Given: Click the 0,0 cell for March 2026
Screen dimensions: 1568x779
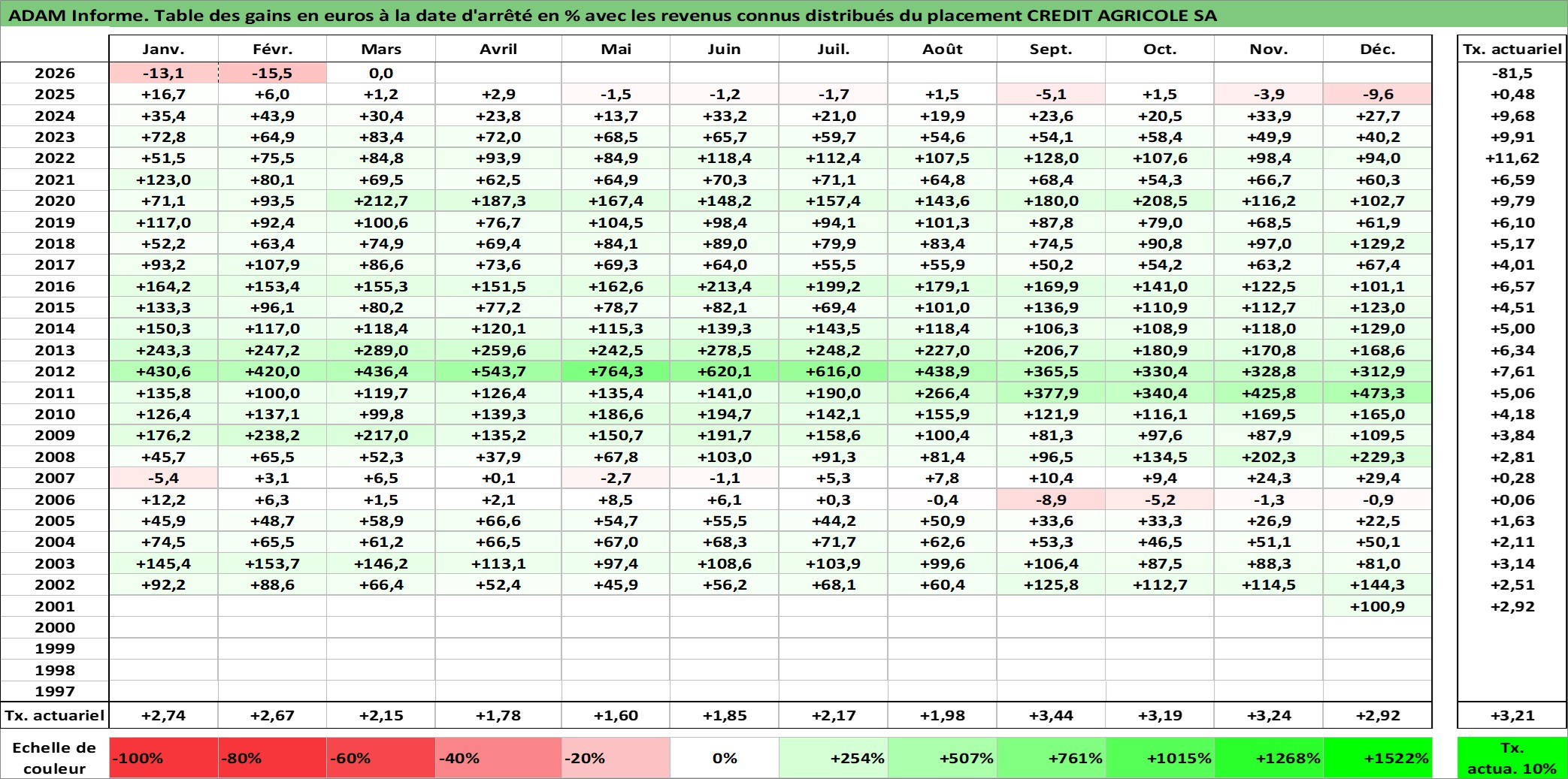Looking at the screenshot, I should click(x=381, y=73).
